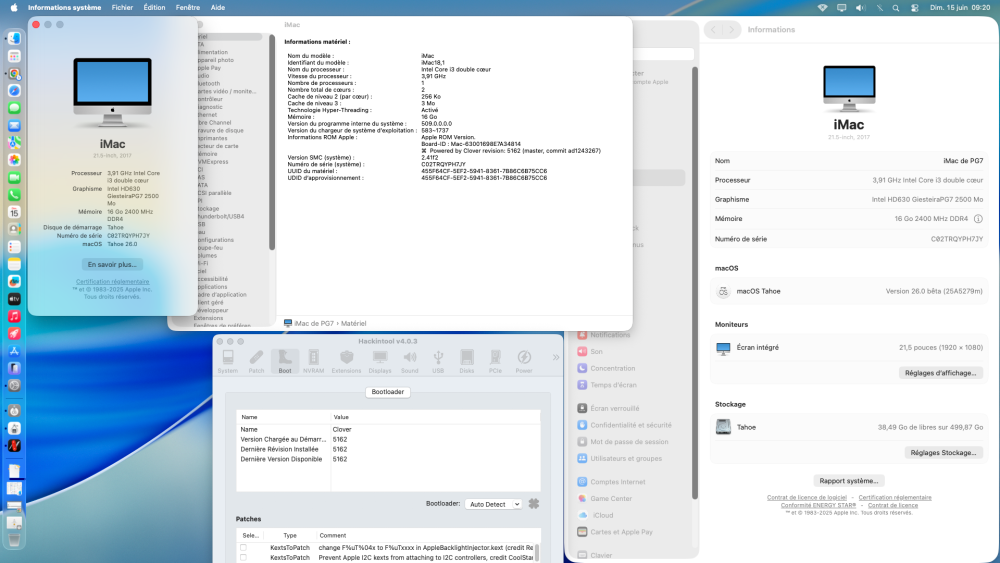Image resolution: width=1000 pixels, height=563 pixels.
Task: Open Messages from the Dock
Action: (14, 108)
